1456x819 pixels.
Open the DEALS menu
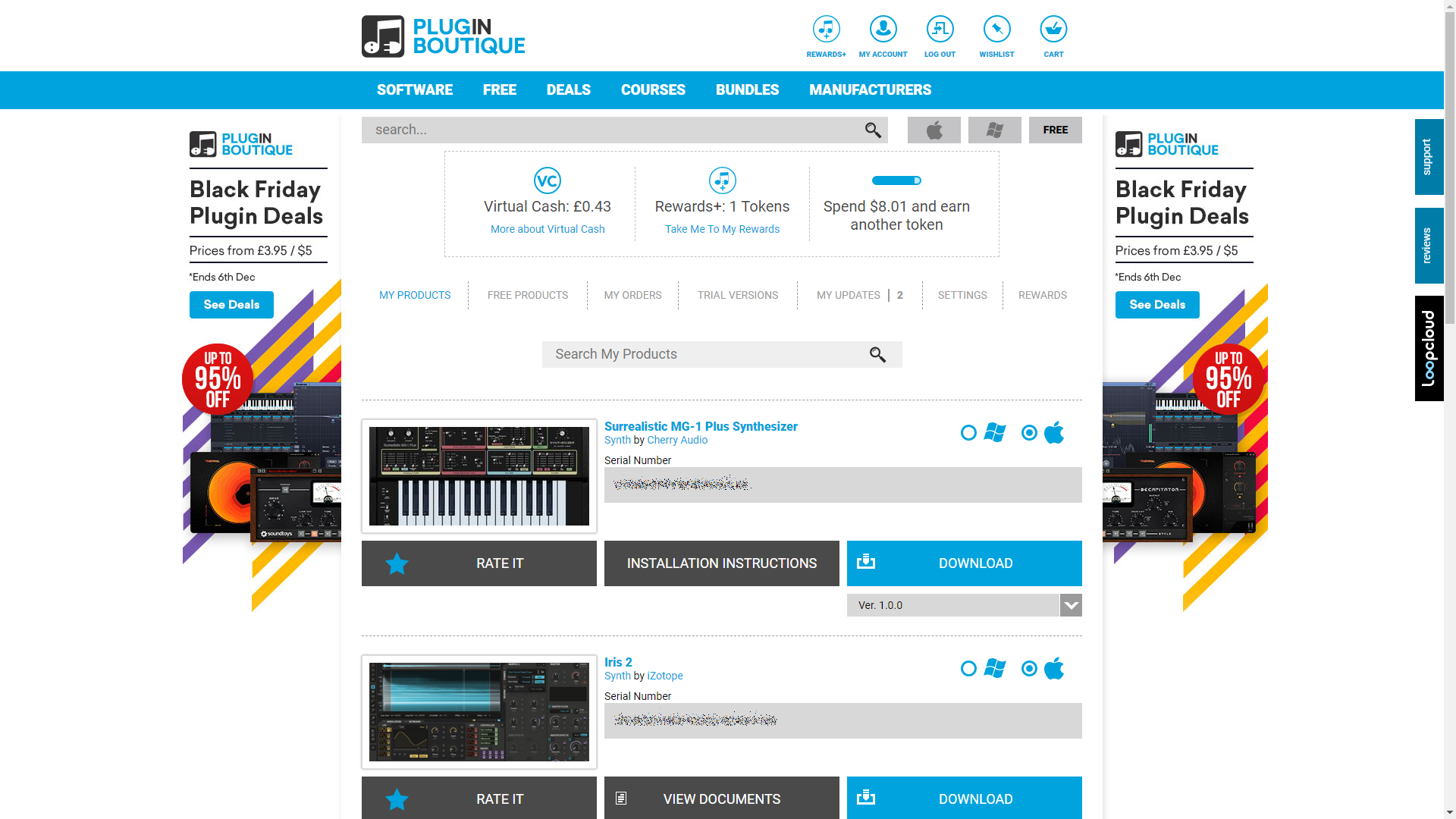pos(569,90)
